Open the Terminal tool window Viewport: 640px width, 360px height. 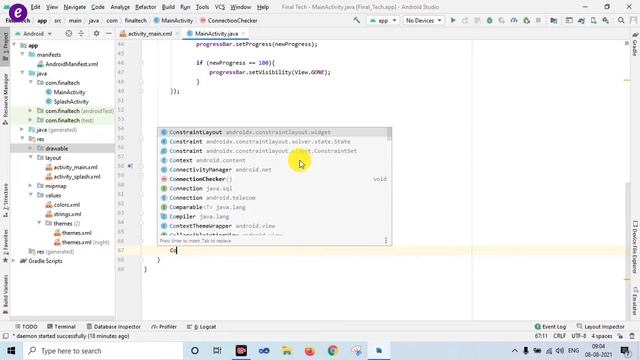click(61, 327)
